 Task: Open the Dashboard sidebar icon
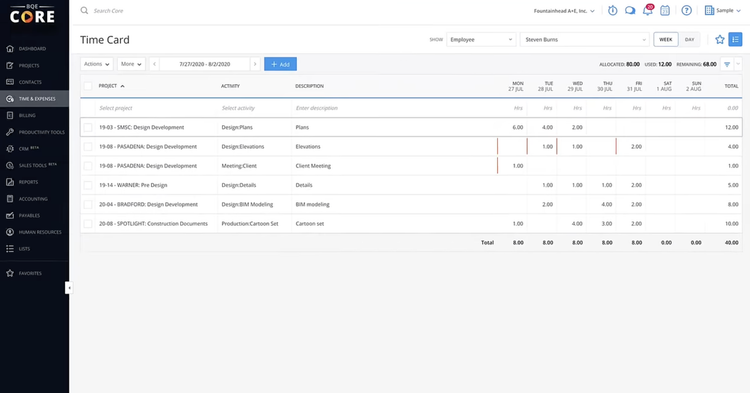(x=10, y=49)
